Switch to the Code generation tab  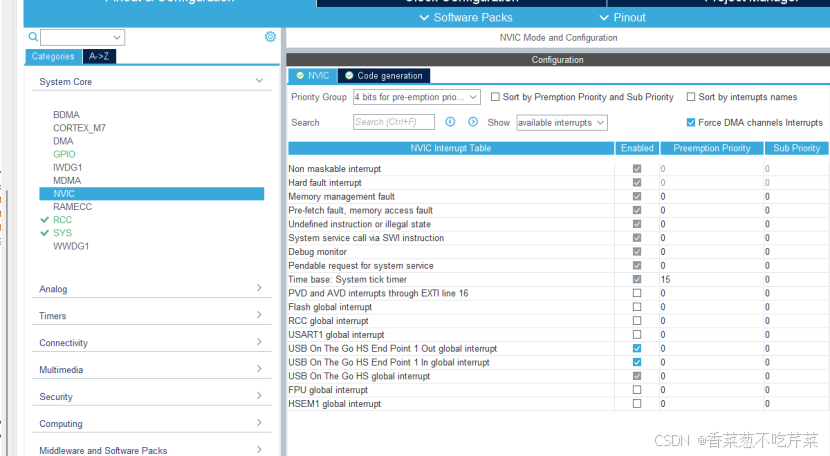(x=384, y=76)
